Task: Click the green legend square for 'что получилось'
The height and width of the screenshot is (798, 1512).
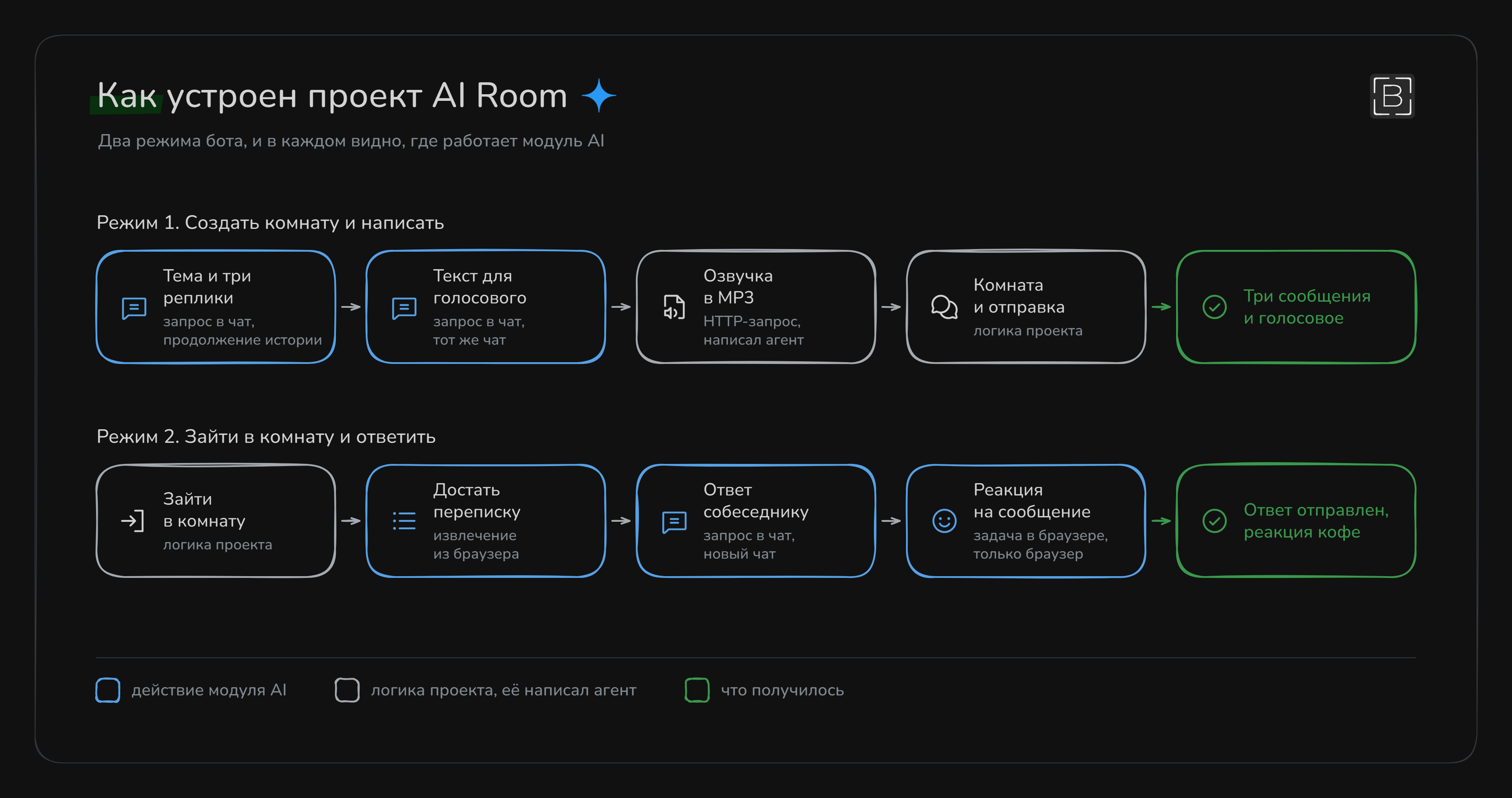Action: 697,690
